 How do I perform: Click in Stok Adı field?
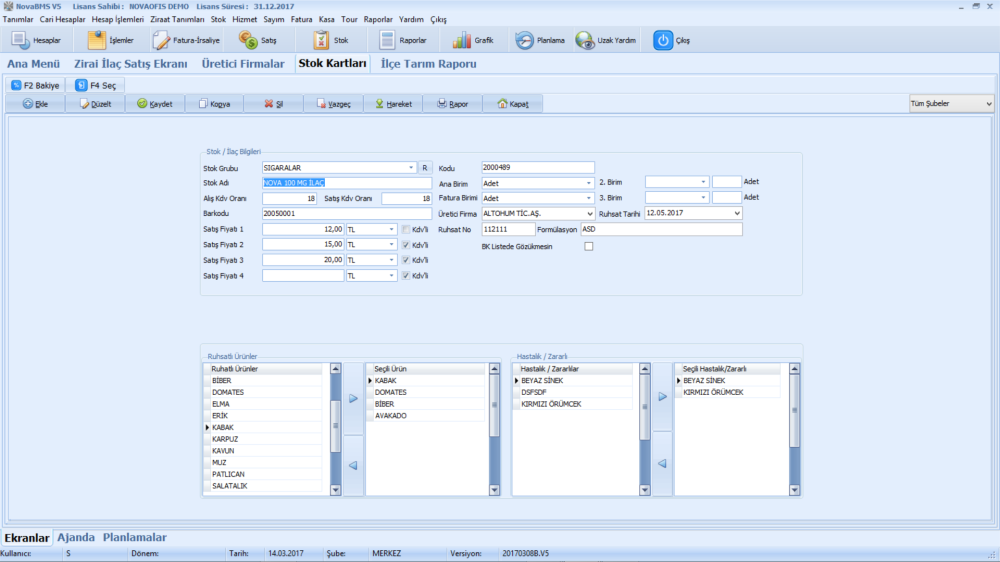pos(346,182)
